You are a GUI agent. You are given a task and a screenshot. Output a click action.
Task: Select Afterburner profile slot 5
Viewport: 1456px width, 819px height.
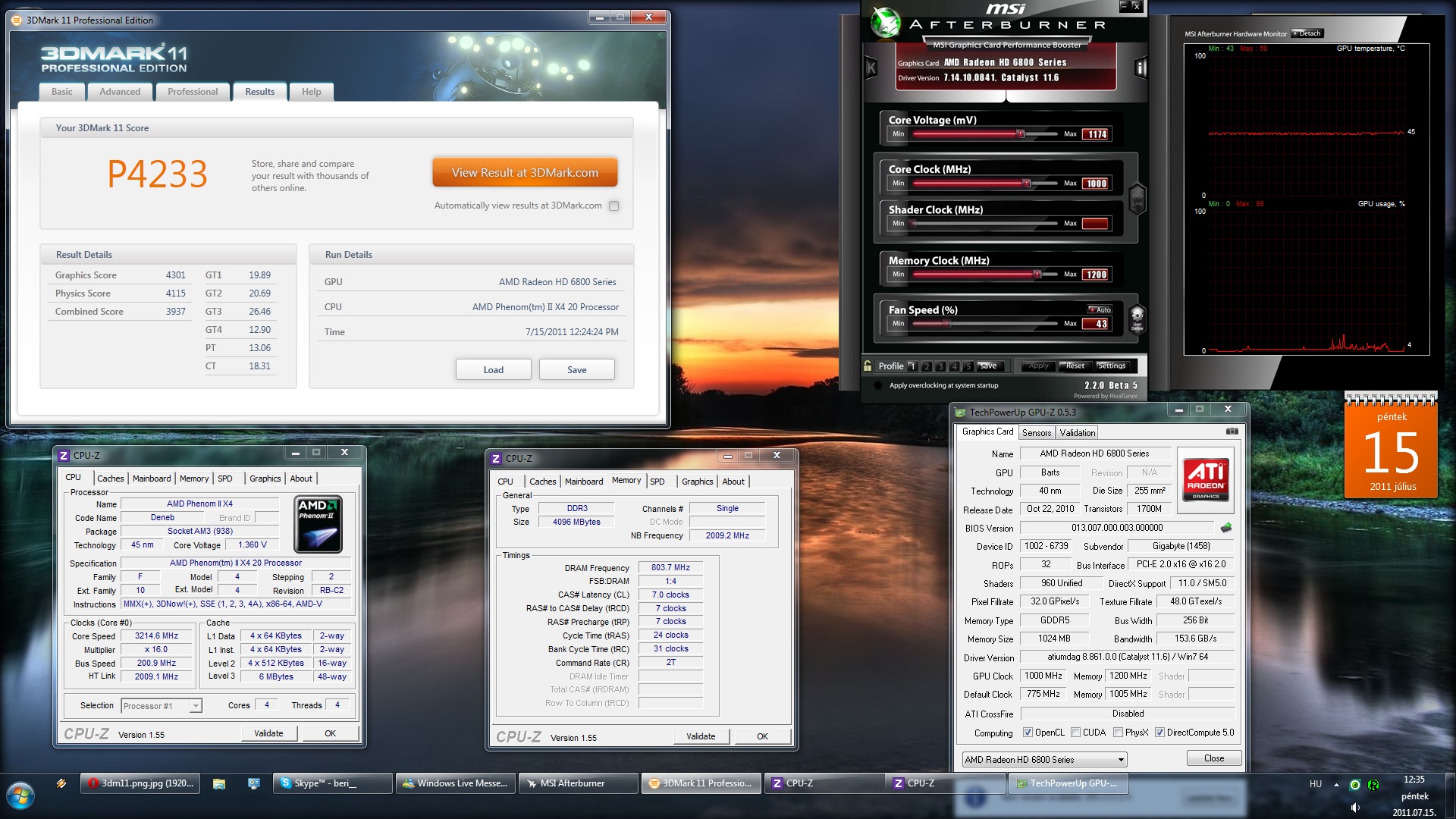(968, 366)
